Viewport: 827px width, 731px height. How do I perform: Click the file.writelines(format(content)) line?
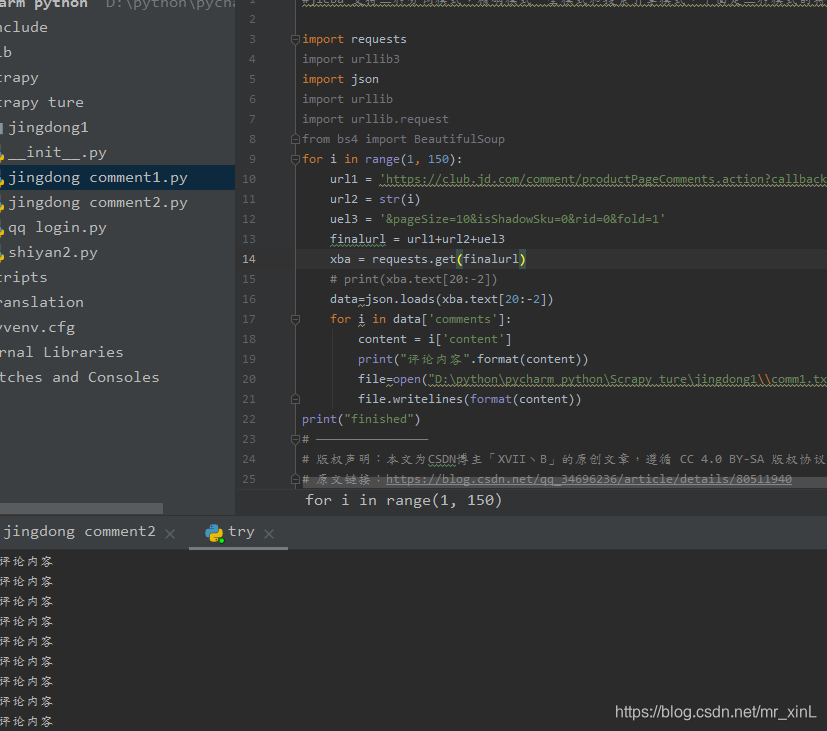tap(469, 399)
